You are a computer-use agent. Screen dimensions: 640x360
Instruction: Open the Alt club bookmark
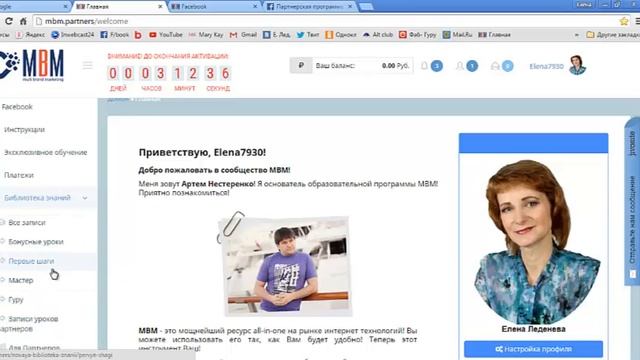tap(378, 35)
